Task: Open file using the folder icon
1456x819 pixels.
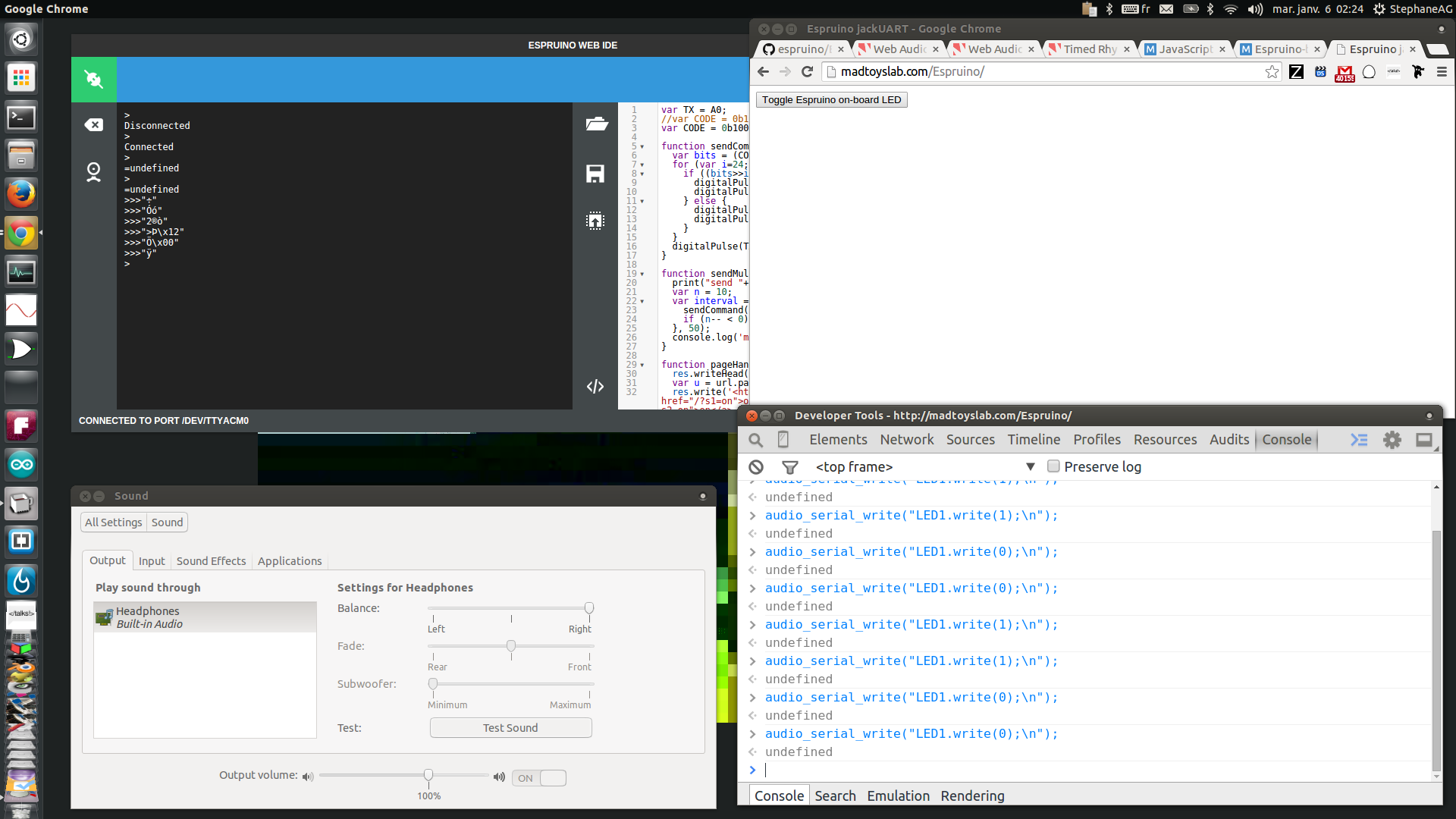Action: coord(596,124)
